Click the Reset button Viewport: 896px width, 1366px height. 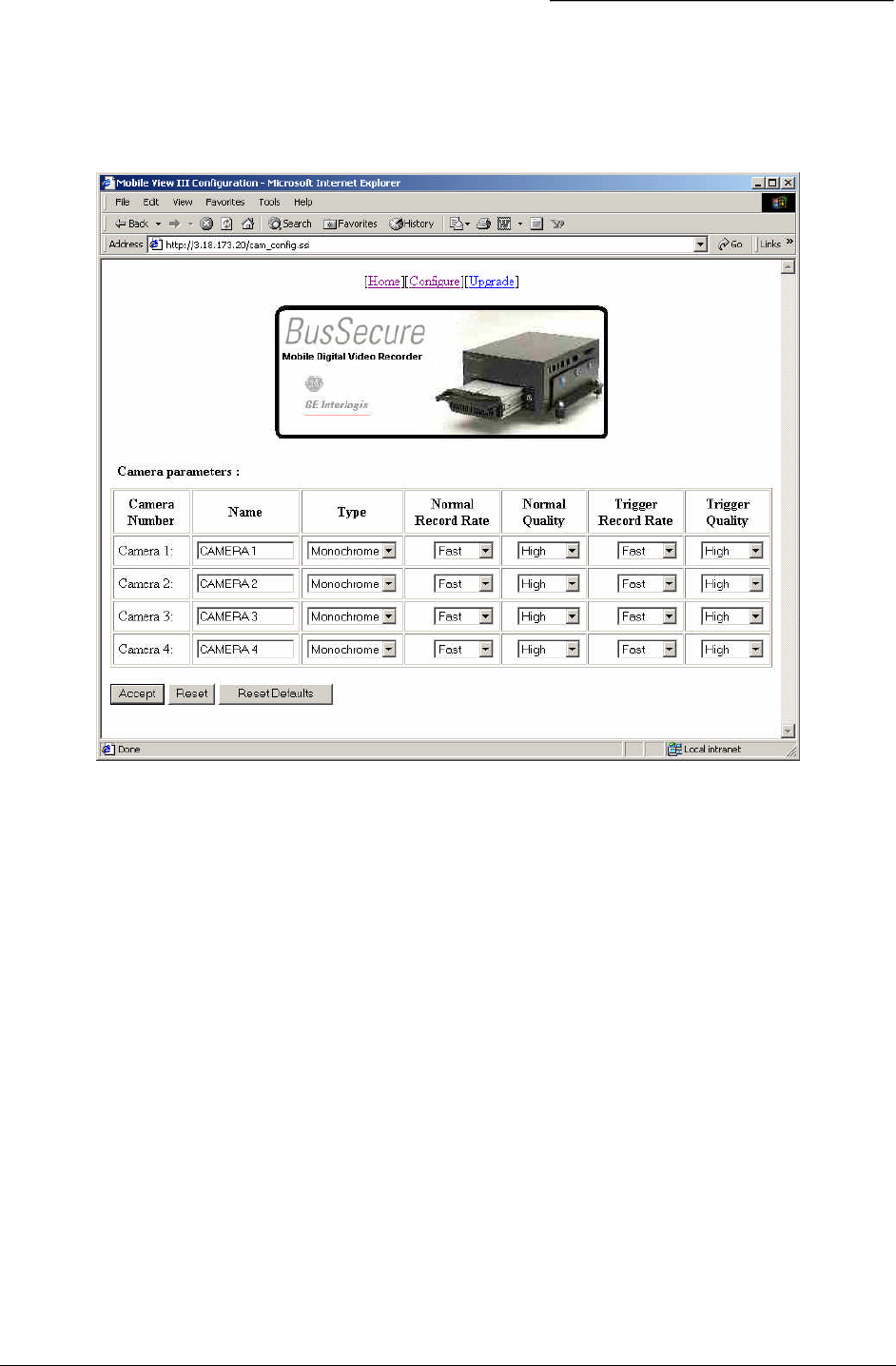[x=191, y=693]
